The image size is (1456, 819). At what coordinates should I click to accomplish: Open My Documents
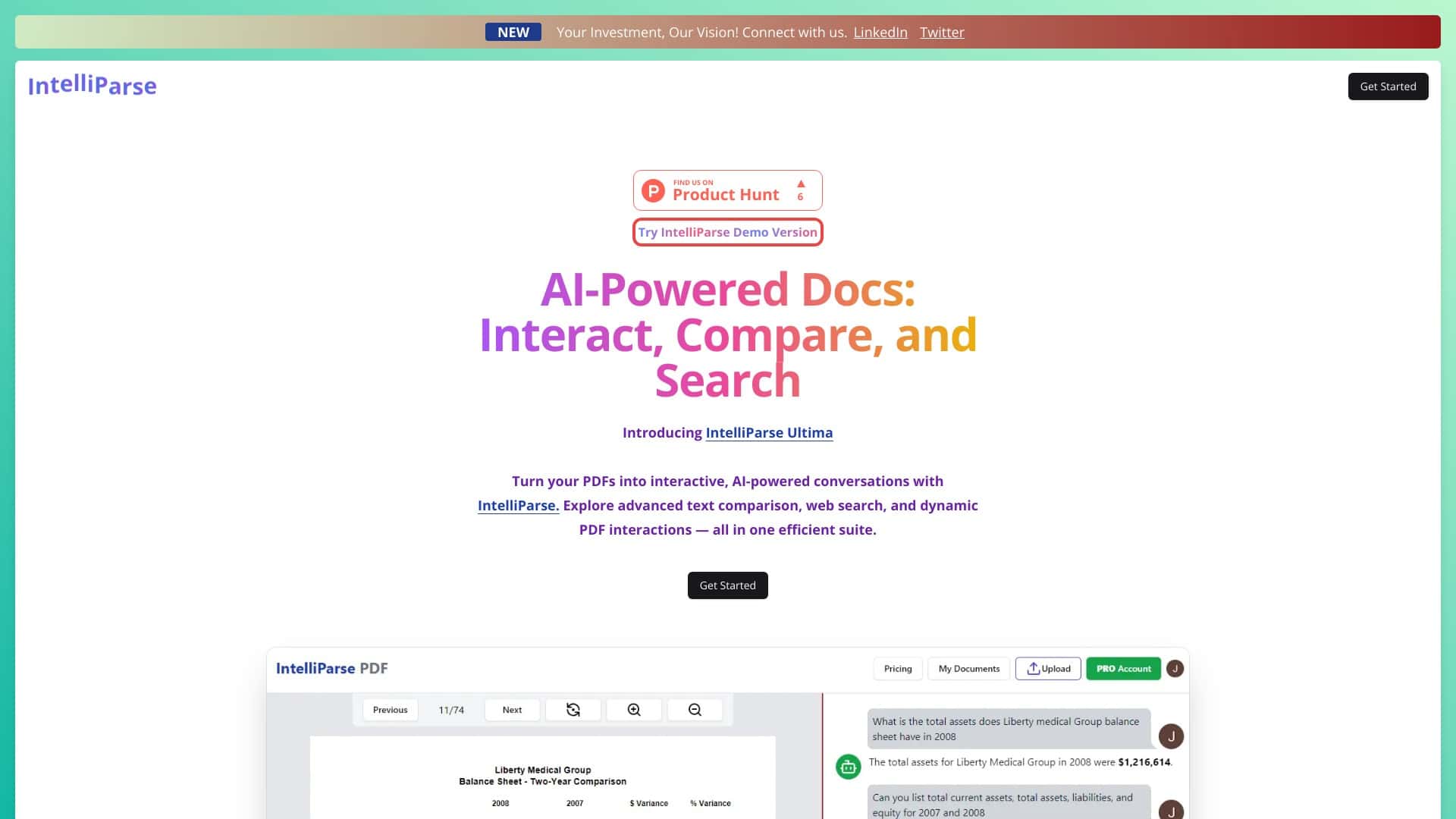click(x=968, y=669)
